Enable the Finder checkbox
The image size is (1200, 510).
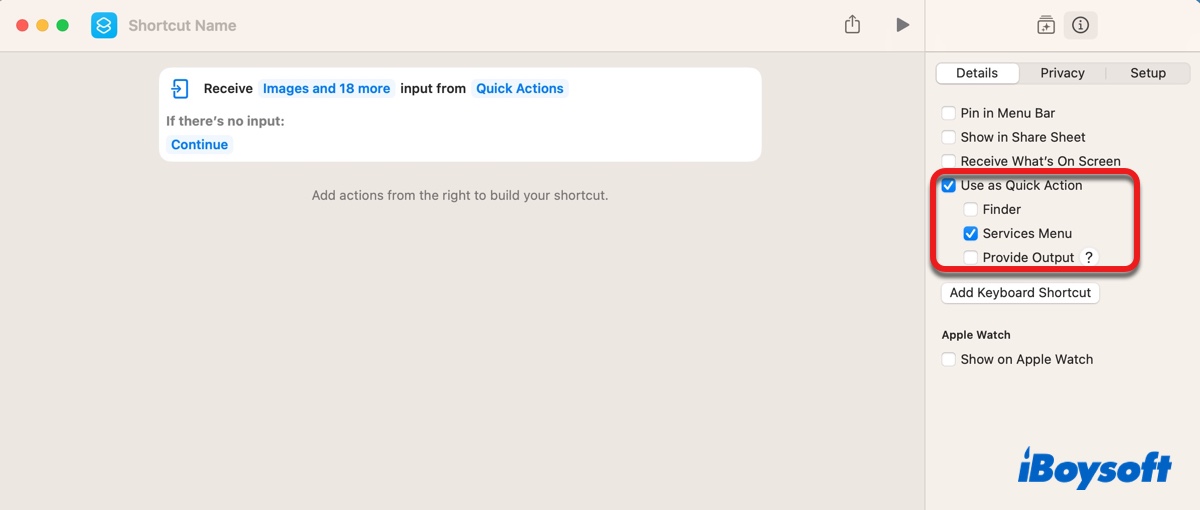point(971,209)
